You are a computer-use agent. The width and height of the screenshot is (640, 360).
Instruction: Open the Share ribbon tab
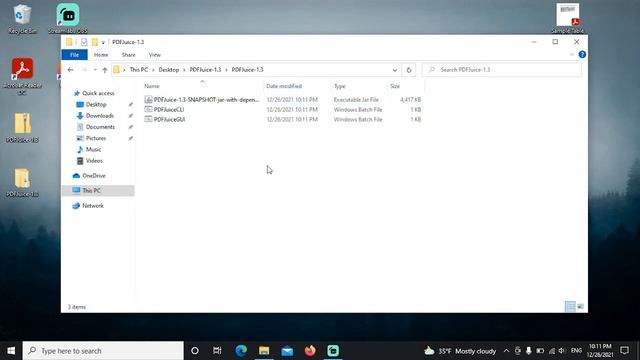[x=128, y=55]
